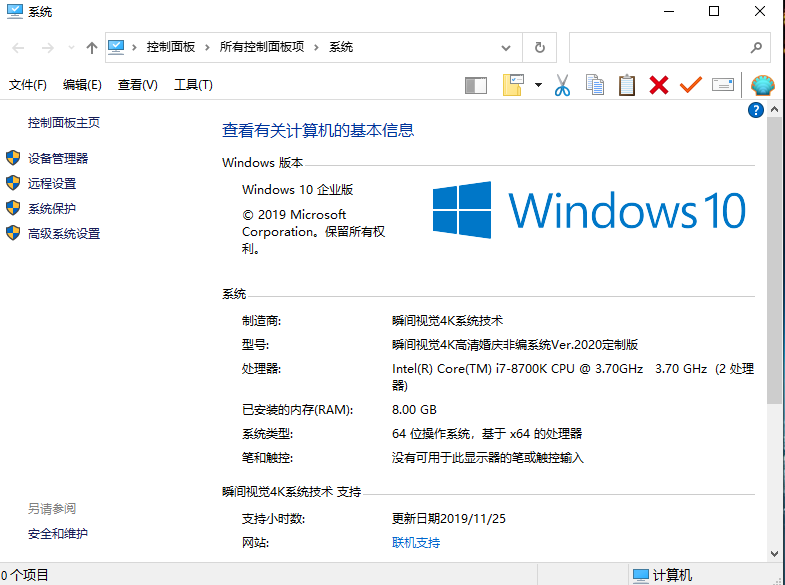Click '没有可用于此显示器的笔或触控输入' text
The width and height of the screenshot is (785, 585).
click(488, 458)
